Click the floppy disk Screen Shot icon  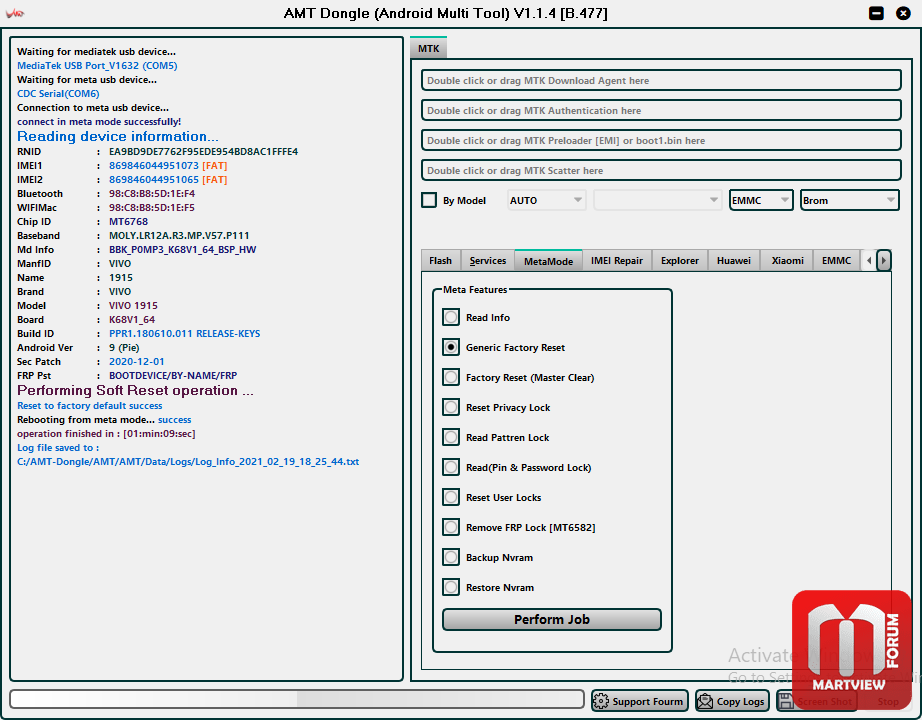click(x=786, y=701)
